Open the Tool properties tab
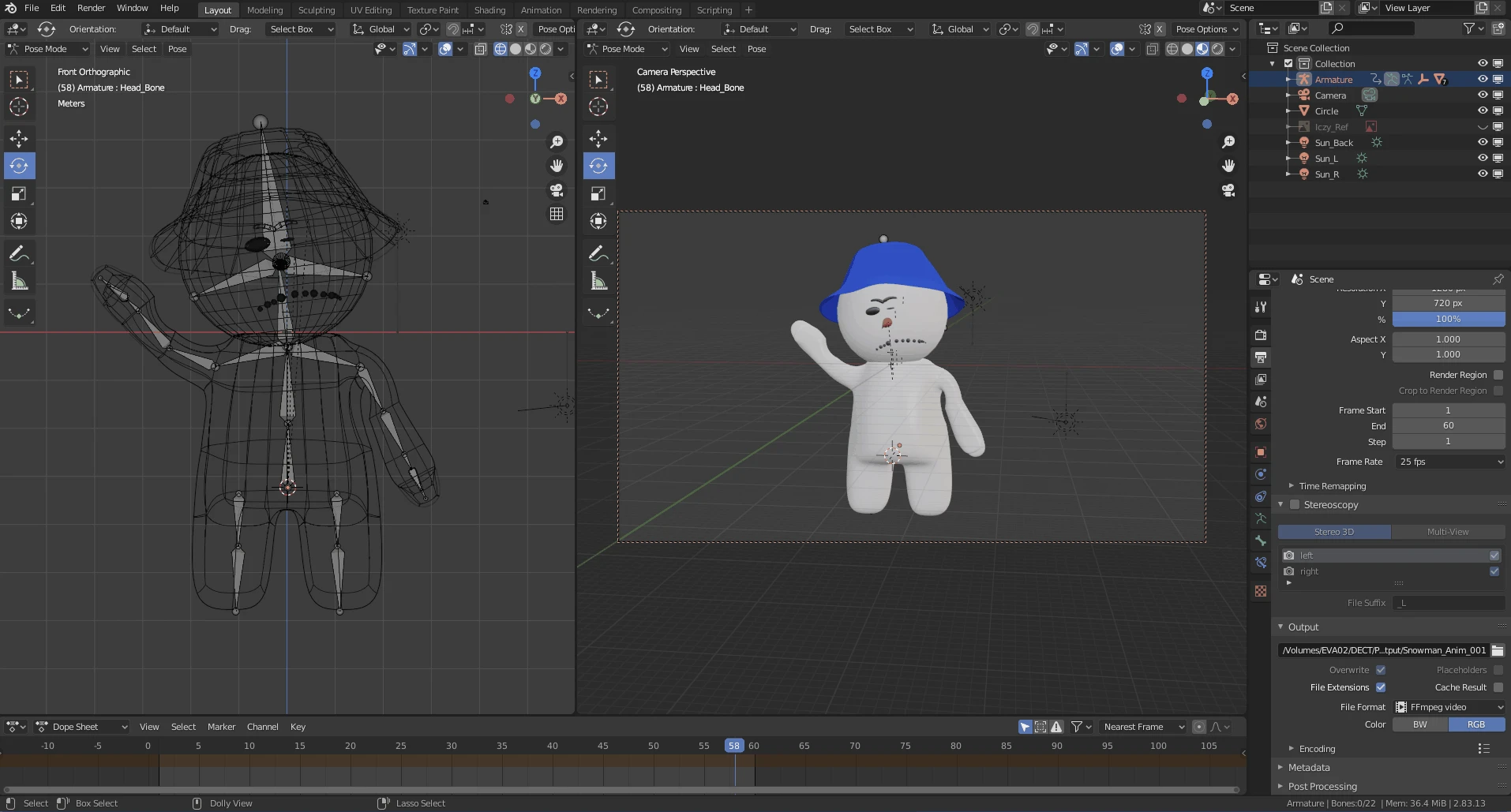The width and height of the screenshot is (1511, 812). (x=1261, y=307)
